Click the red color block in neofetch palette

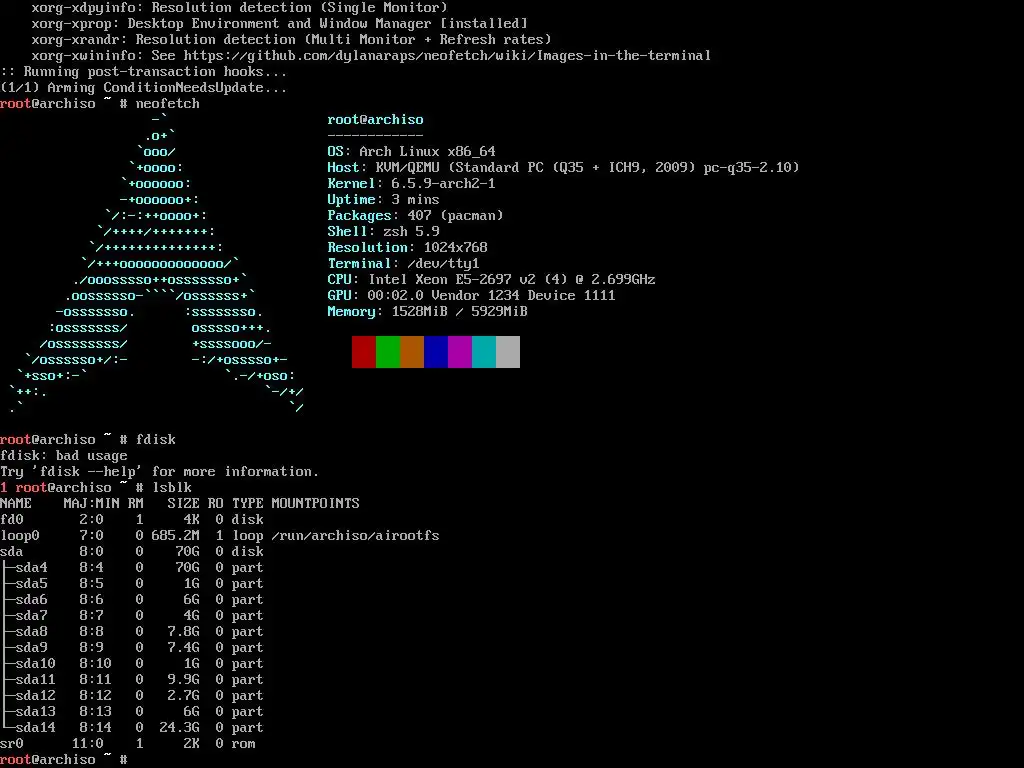(x=364, y=352)
